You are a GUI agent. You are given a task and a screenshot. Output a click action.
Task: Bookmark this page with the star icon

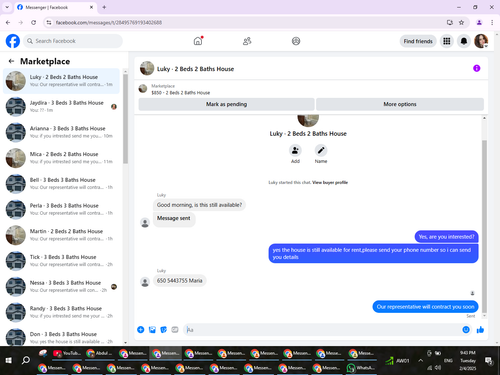click(x=461, y=22)
